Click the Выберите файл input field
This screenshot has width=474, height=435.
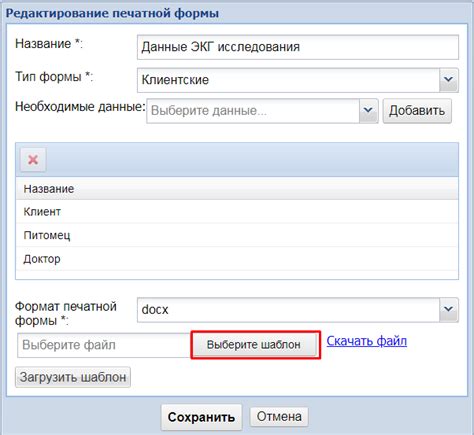point(104,345)
